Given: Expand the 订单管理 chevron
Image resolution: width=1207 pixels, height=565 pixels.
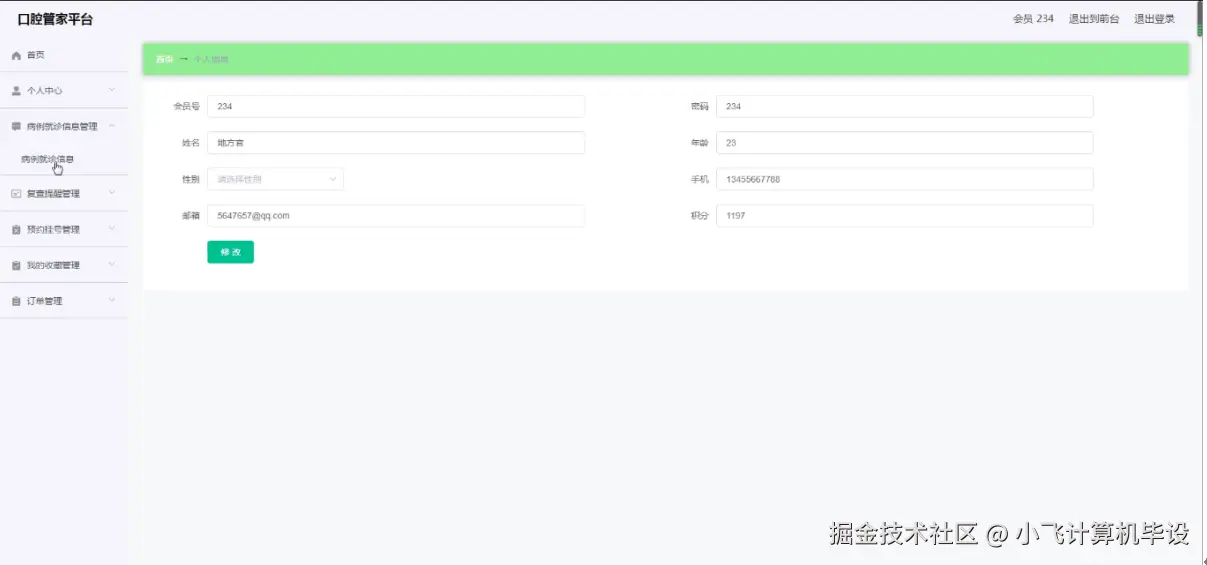Looking at the screenshot, I should [112, 300].
